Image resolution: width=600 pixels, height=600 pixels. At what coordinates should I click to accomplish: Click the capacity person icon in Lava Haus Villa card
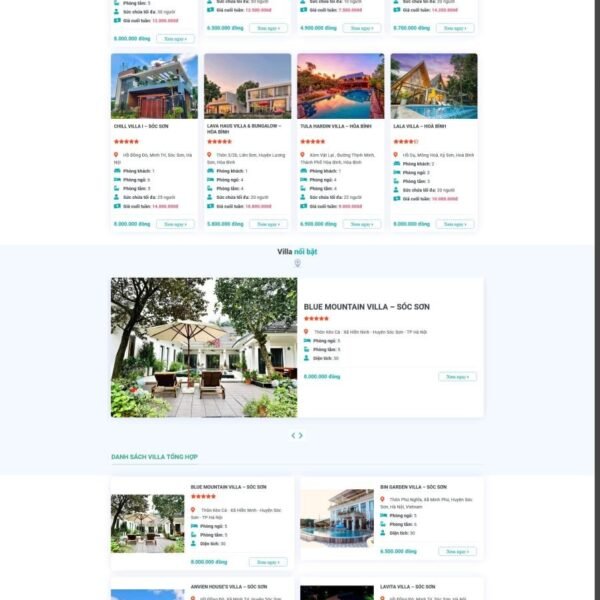[x=210, y=197]
